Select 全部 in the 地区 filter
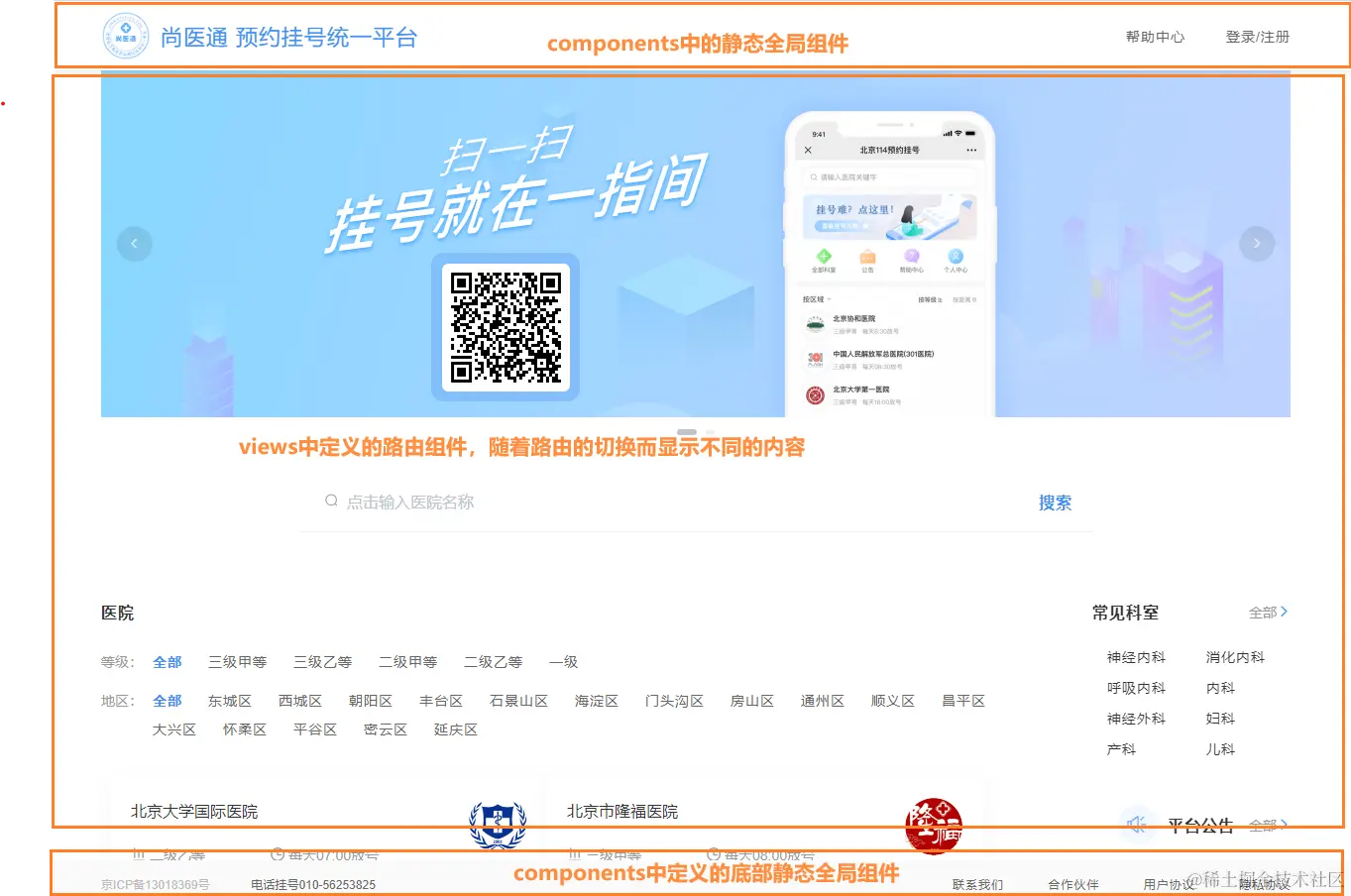 click(168, 701)
